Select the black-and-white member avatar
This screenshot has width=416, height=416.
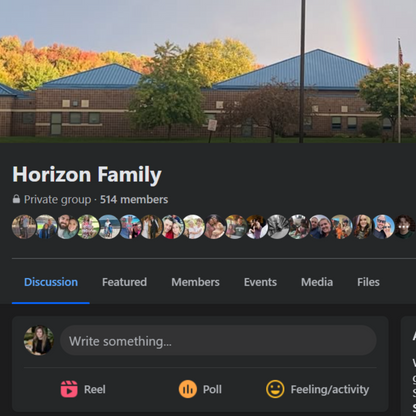pyautogui.click(x=278, y=227)
